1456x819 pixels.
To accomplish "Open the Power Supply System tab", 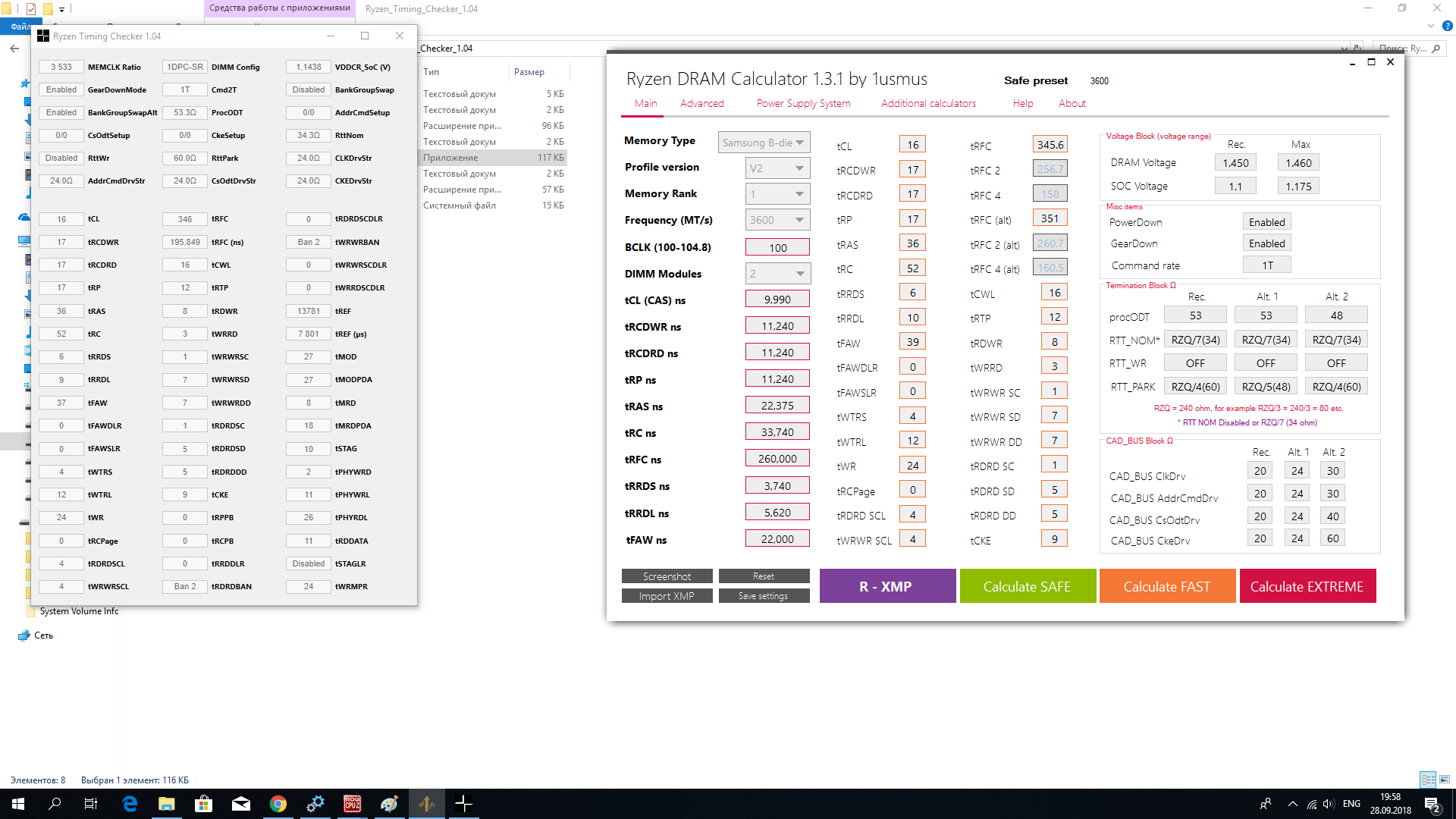I will [x=803, y=104].
